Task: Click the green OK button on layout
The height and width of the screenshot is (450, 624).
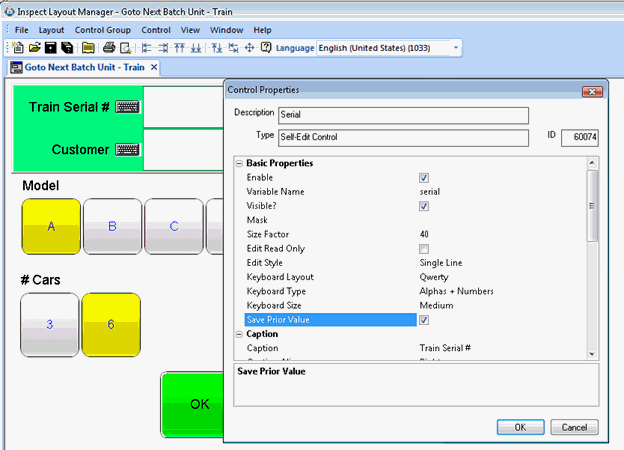Action: tap(193, 405)
